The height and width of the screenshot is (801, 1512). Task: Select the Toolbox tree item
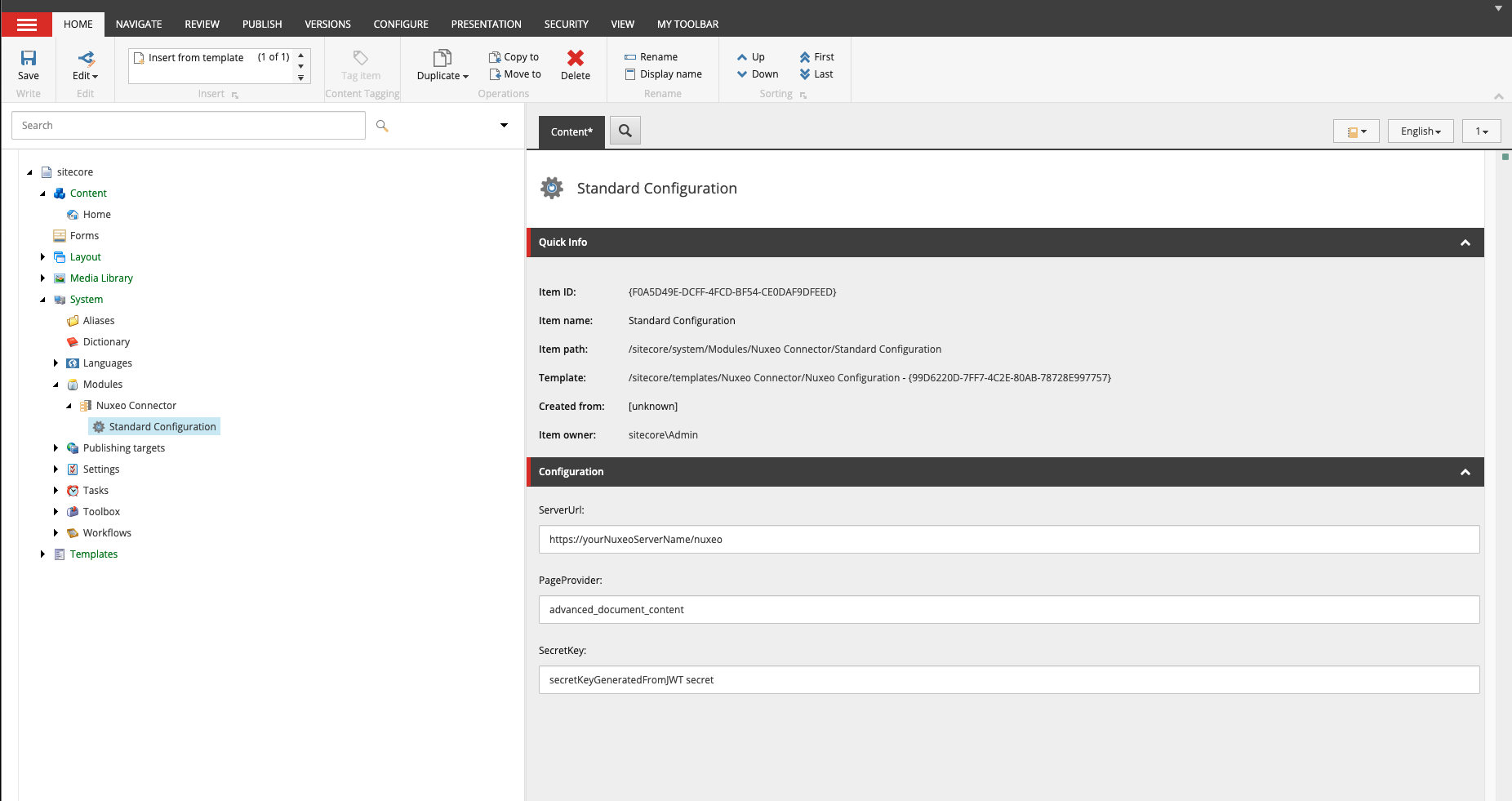101,512
